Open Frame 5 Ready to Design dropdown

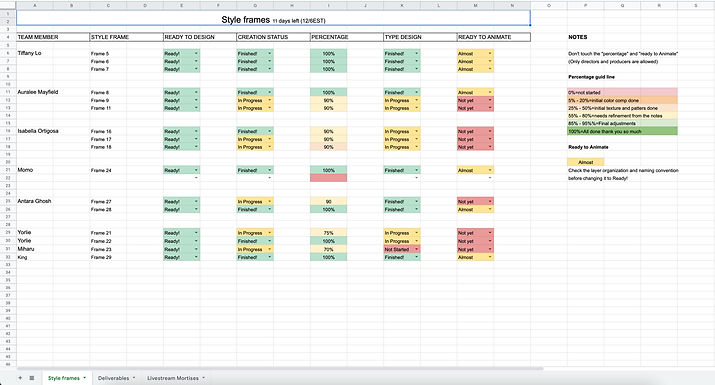[x=196, y=53]
